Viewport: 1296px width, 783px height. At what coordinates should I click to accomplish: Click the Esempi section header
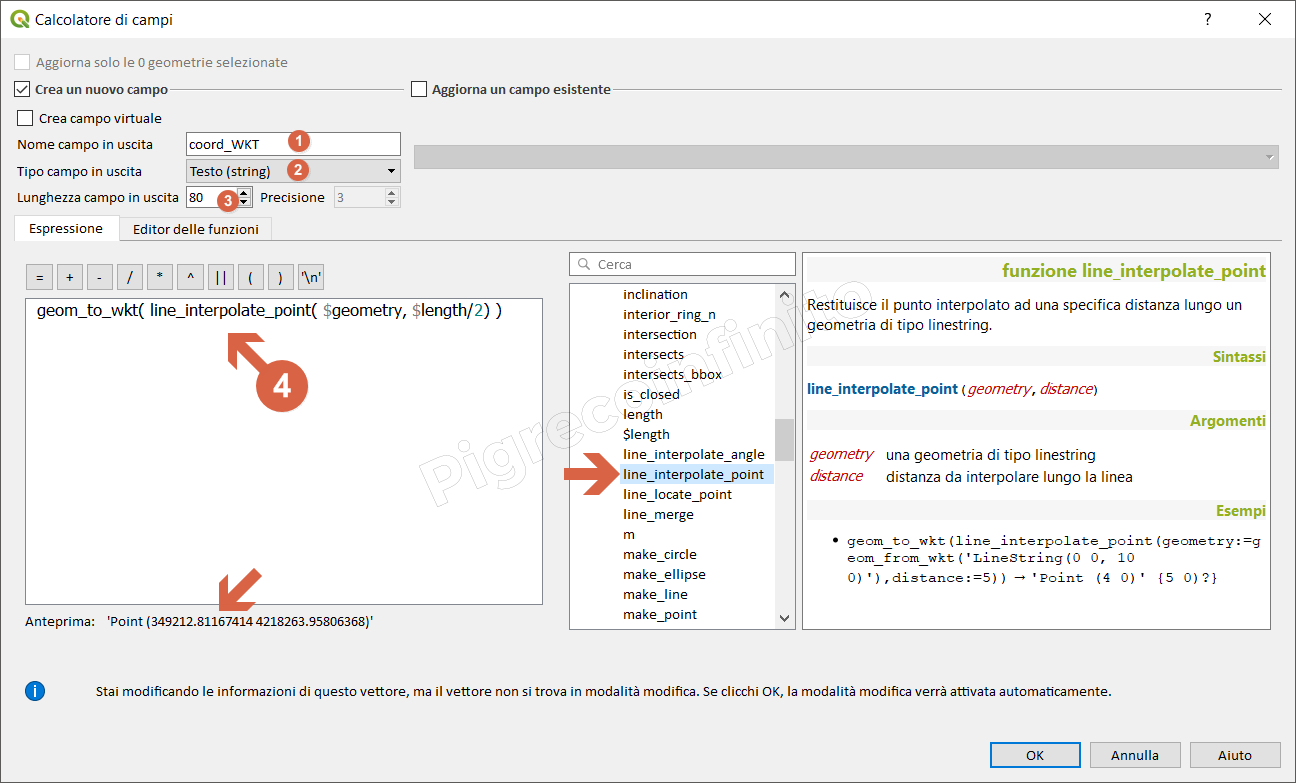1241,511
